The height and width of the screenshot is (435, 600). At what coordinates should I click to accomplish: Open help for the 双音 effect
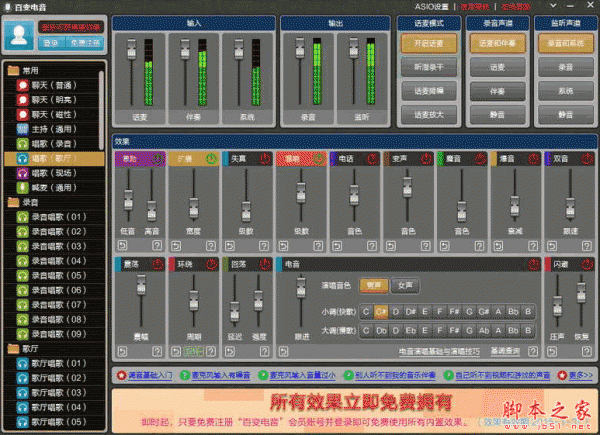tap(587, 246)
